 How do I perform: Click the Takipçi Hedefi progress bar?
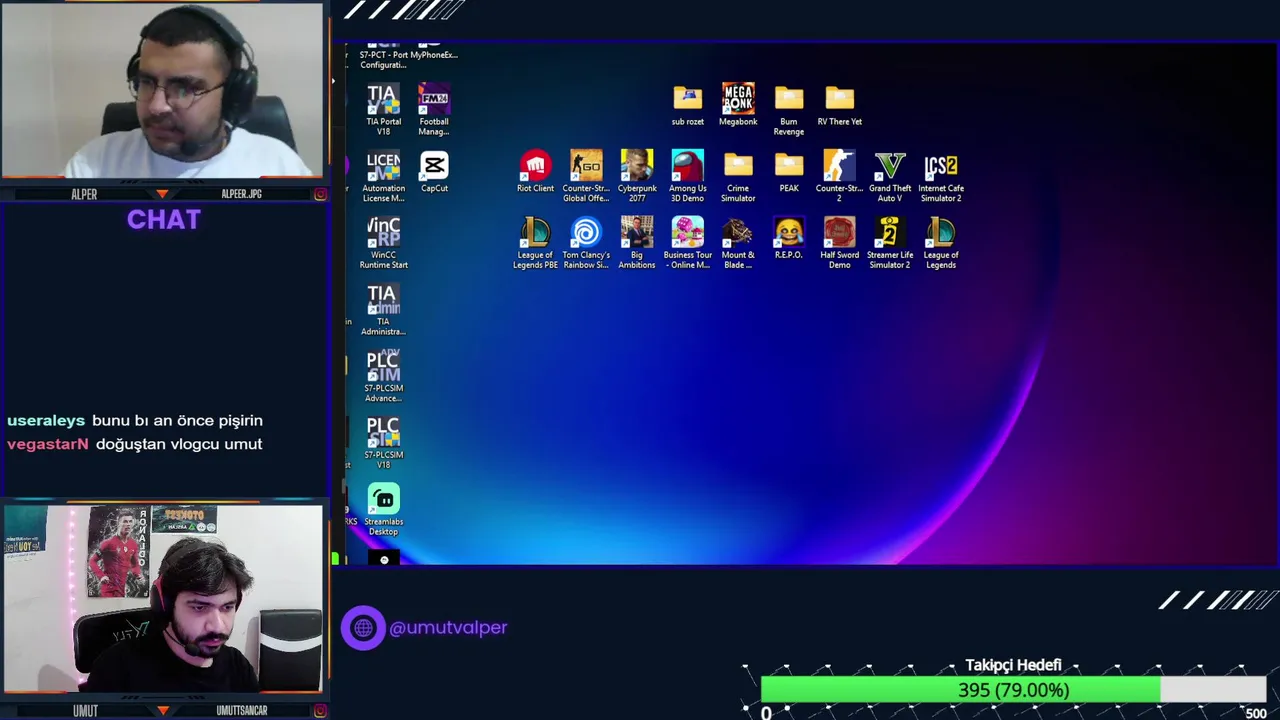1013,690
